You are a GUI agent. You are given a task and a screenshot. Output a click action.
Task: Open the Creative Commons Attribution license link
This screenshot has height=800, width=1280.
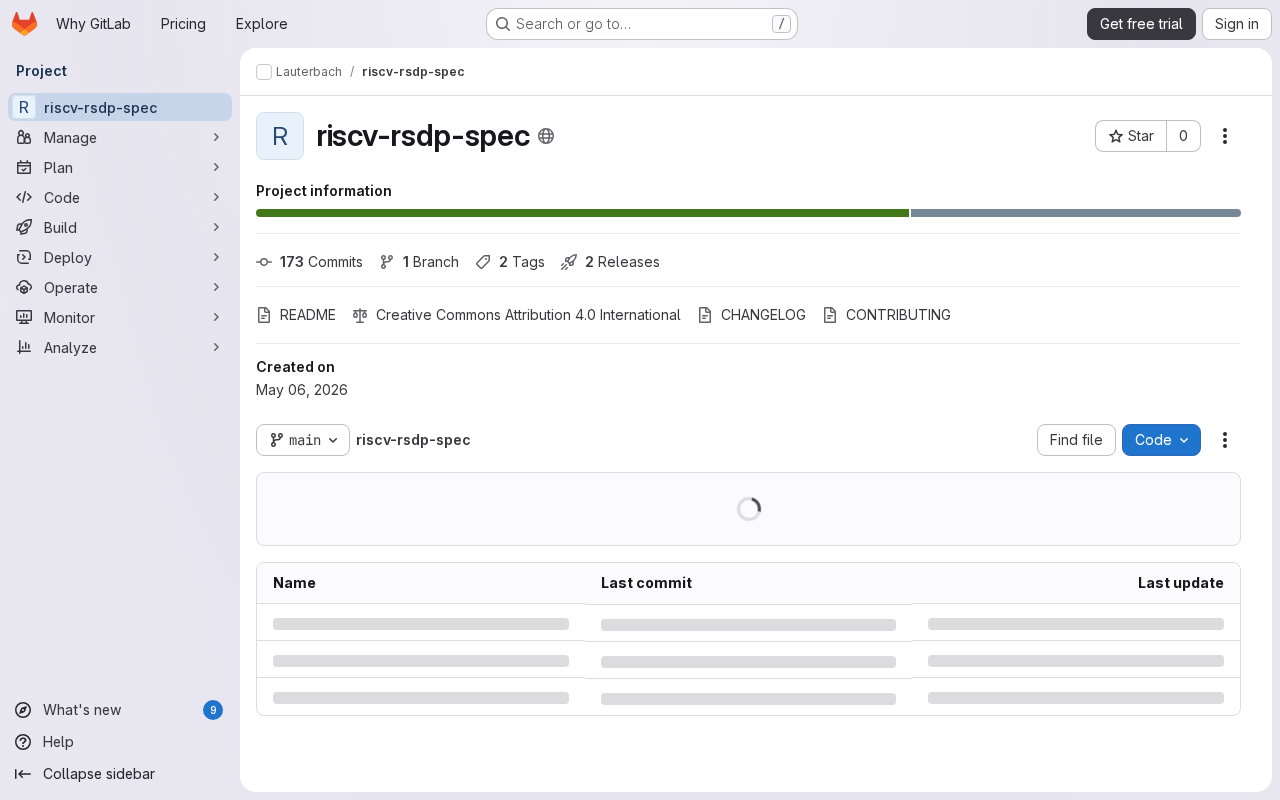coord(516,315)
